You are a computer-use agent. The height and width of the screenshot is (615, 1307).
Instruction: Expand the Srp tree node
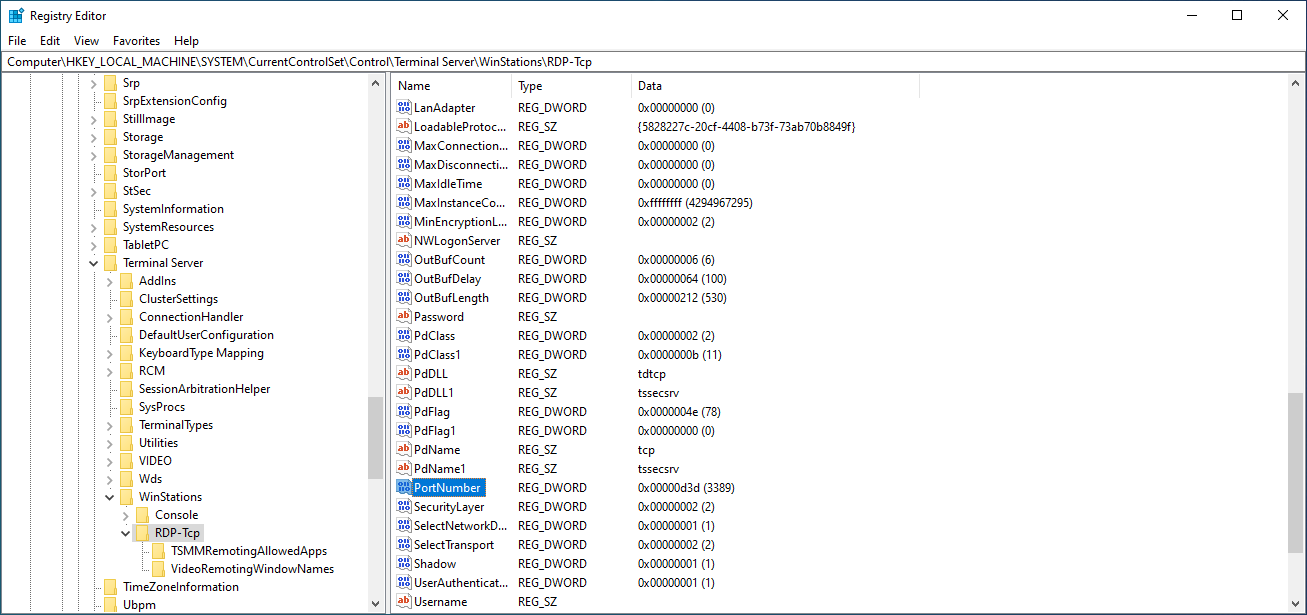(93, 83)
